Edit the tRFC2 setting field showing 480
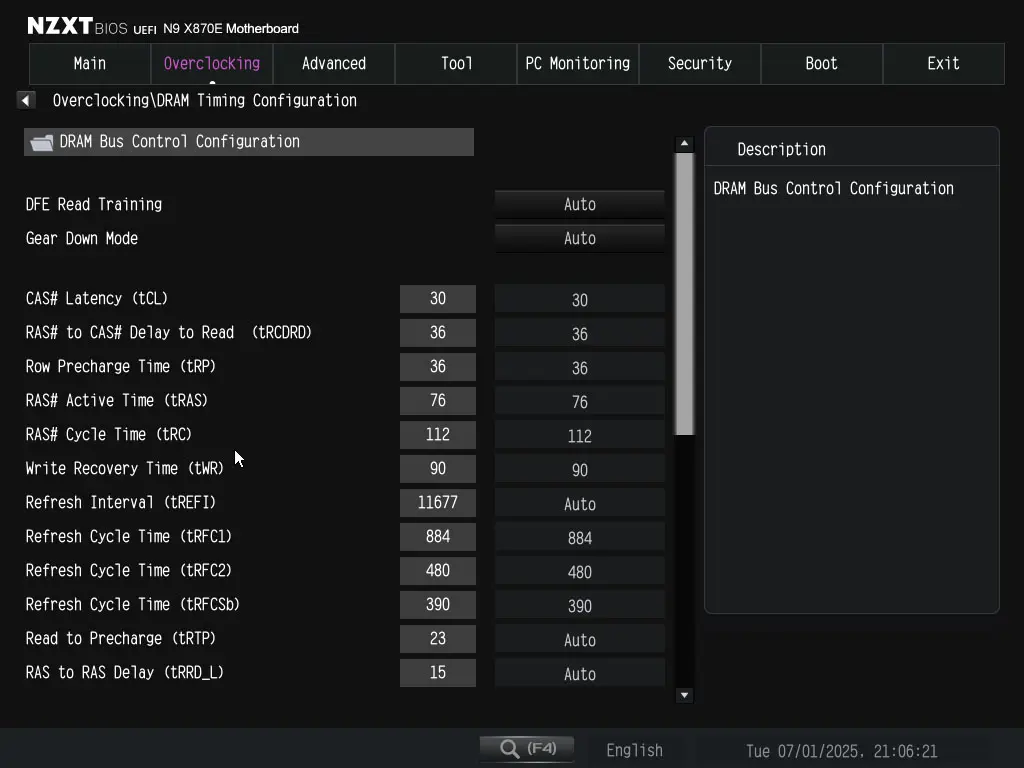The height and width of the screenshot is (768, 1024). [580, 571]
